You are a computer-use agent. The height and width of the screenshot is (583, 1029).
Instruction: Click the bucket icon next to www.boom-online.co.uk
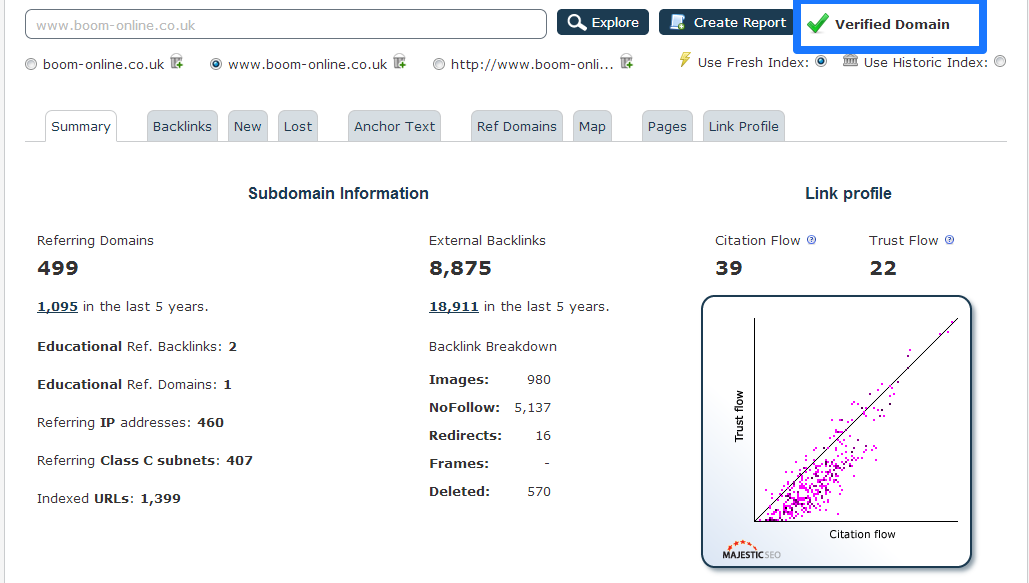click(x=400, y=63)
